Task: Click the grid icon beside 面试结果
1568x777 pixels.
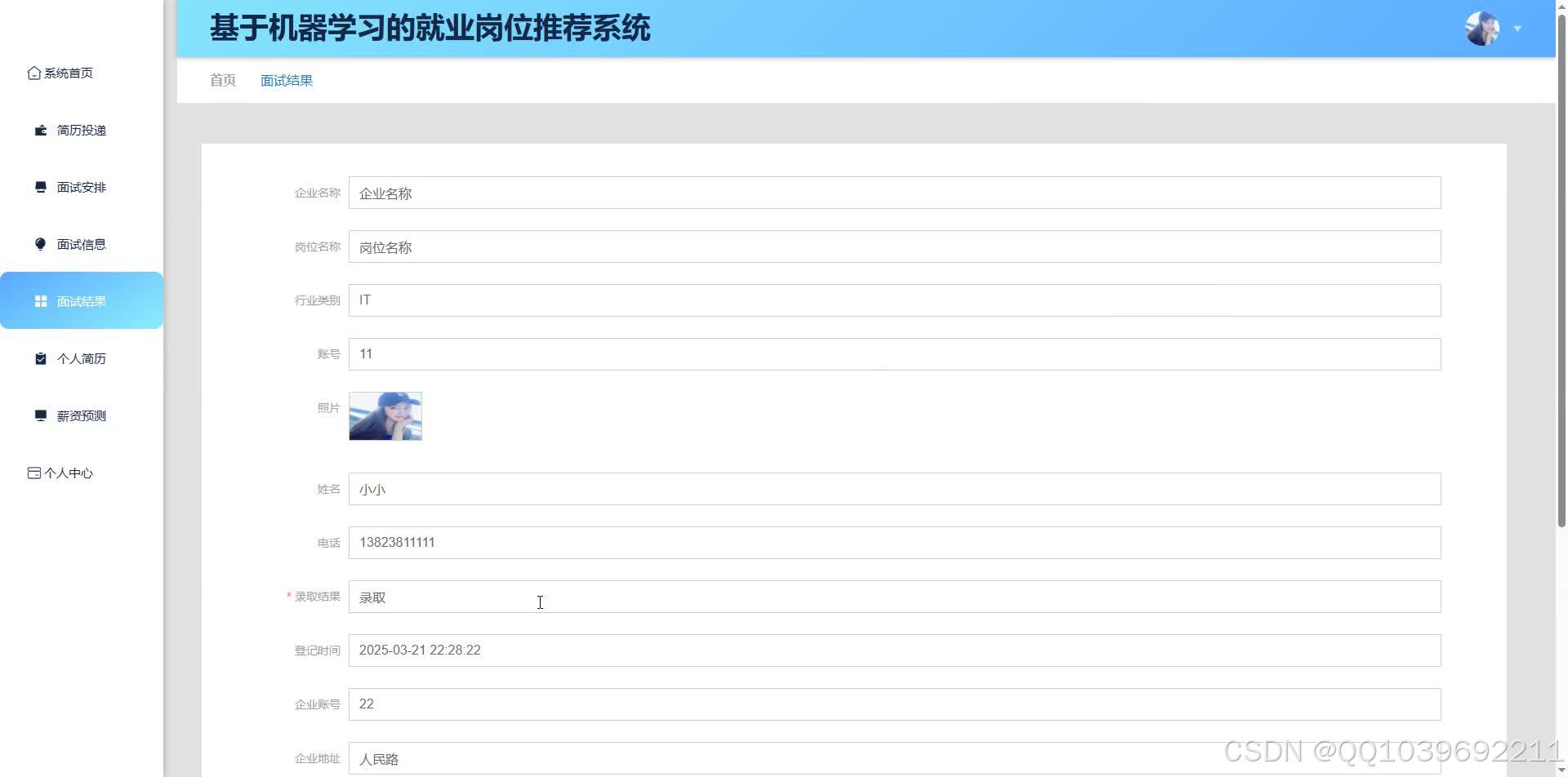Action: point(41,302)
